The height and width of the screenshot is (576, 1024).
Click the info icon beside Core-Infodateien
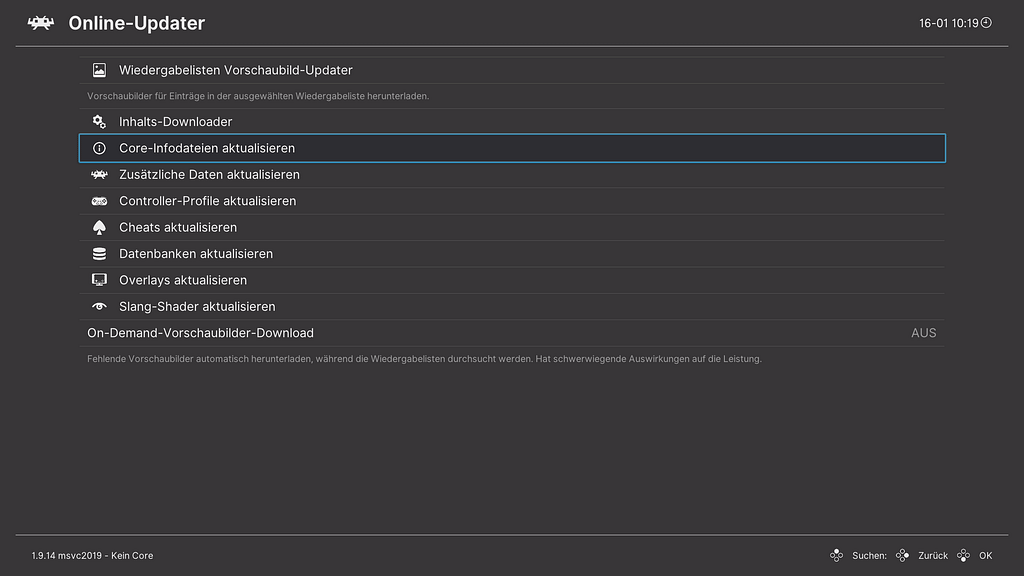99,148
